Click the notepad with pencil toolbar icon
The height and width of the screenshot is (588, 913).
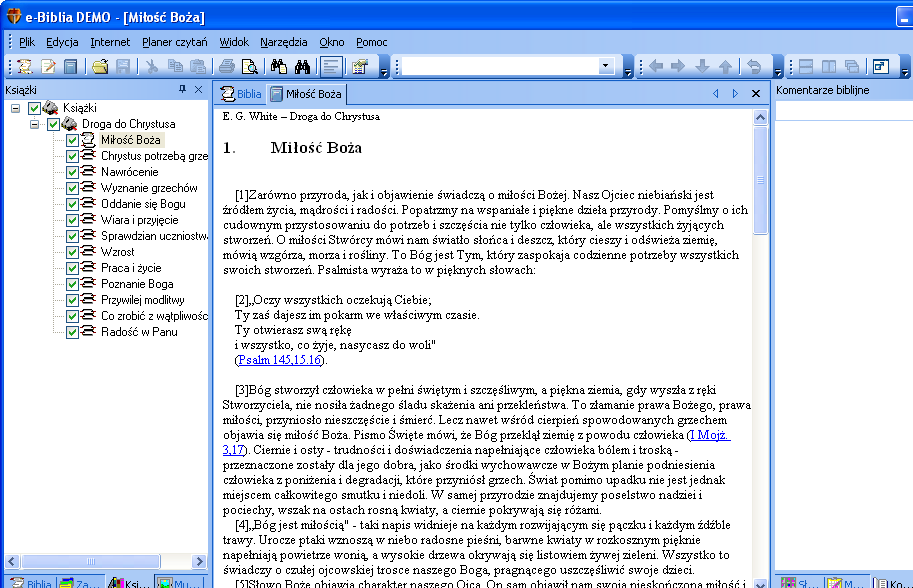tap(48, 67)
